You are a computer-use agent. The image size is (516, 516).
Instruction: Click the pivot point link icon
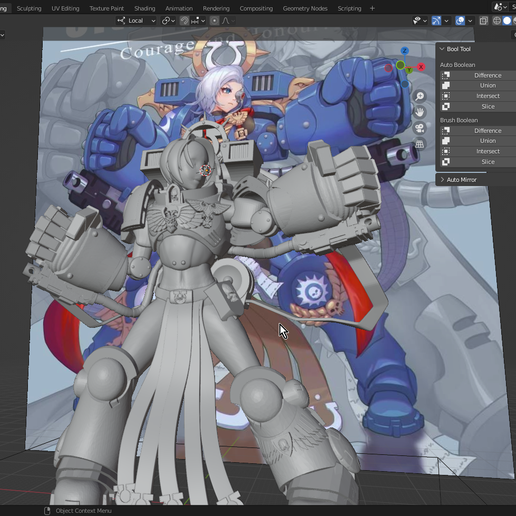(x=166, y=21)
